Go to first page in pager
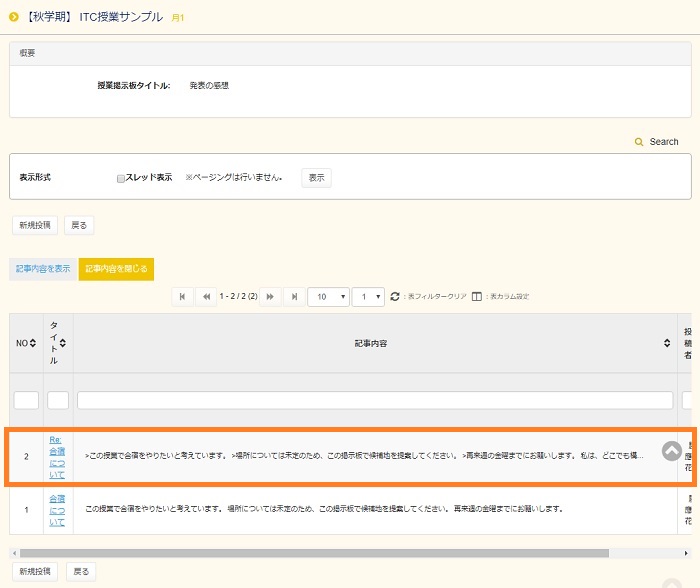This screenshot has height=588, width=700. click(x=182, y=297)
